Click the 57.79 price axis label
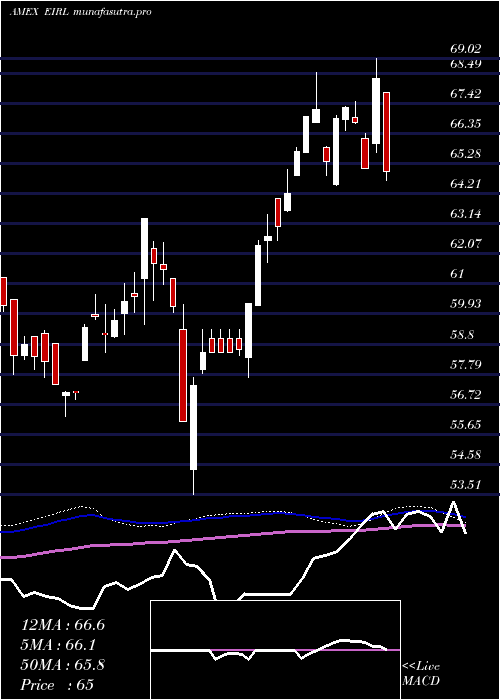The image size is (500, 700). (466, 365)
